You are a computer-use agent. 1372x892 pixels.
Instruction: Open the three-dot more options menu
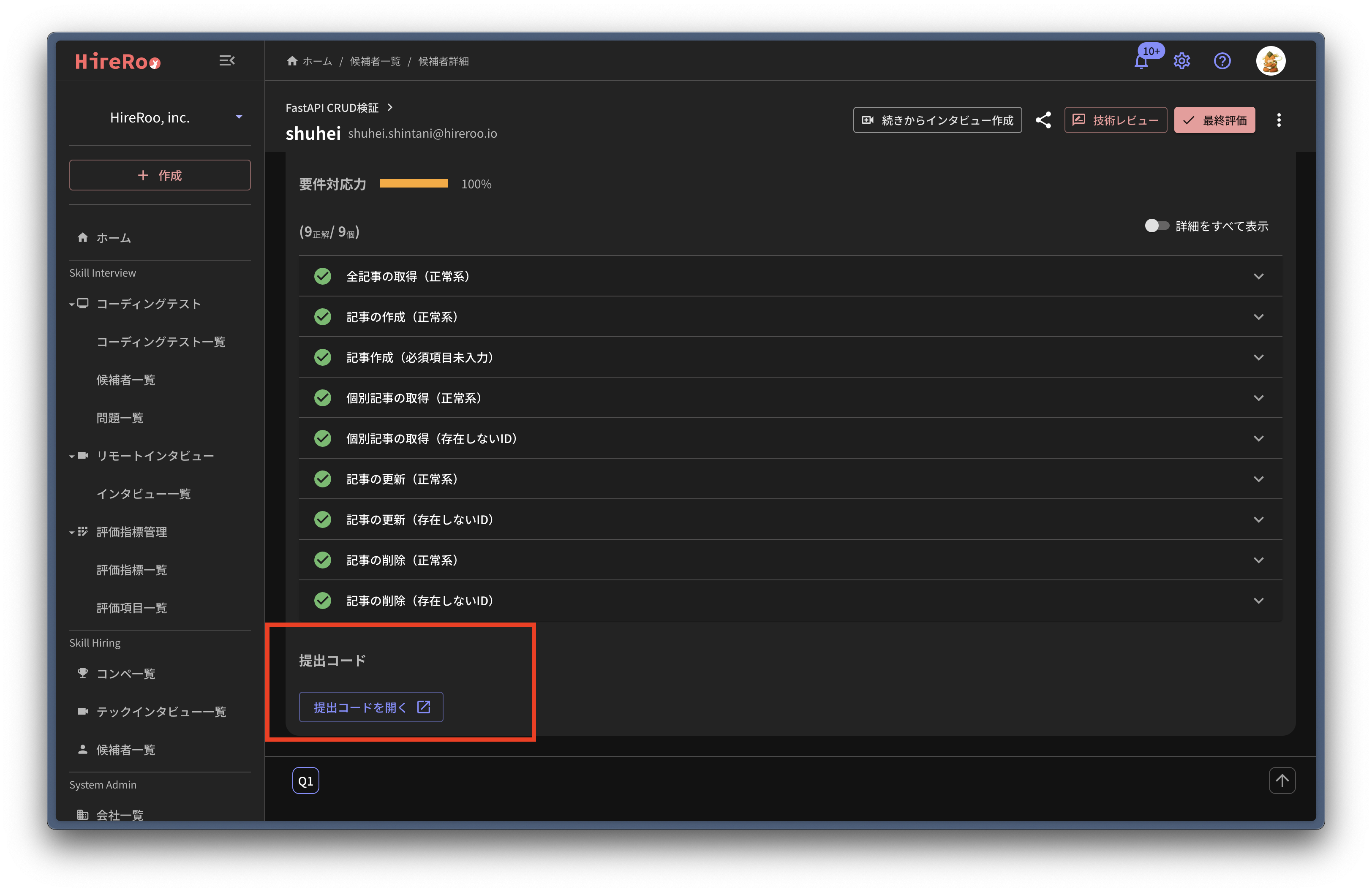tap(1279, 120)
